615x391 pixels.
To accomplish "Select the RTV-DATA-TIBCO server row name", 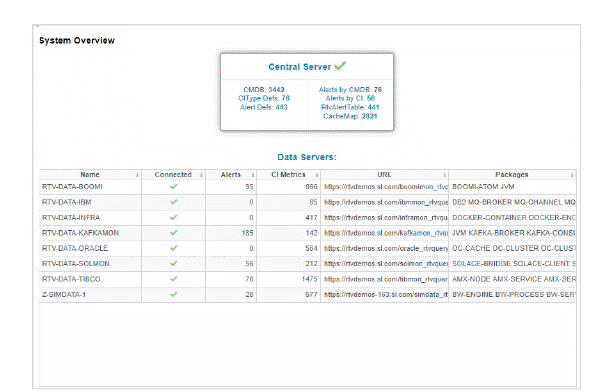I will tap(71, 279).
